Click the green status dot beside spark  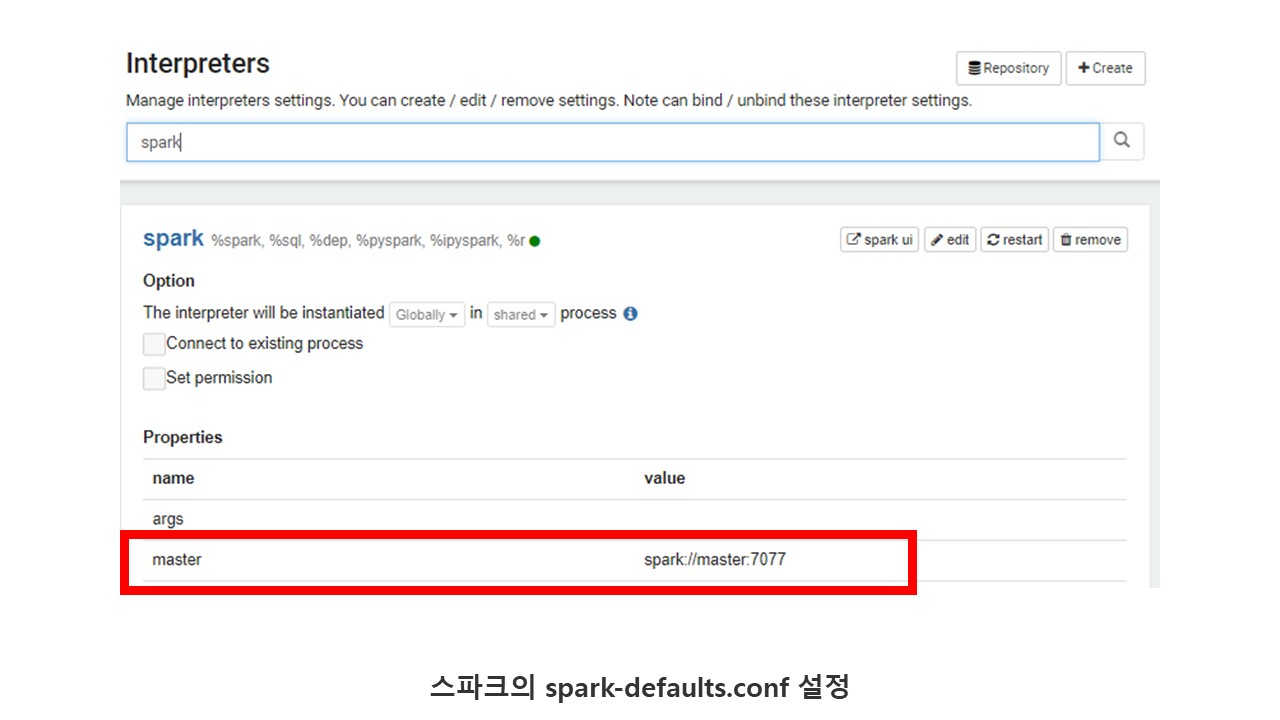click(535, 241)
